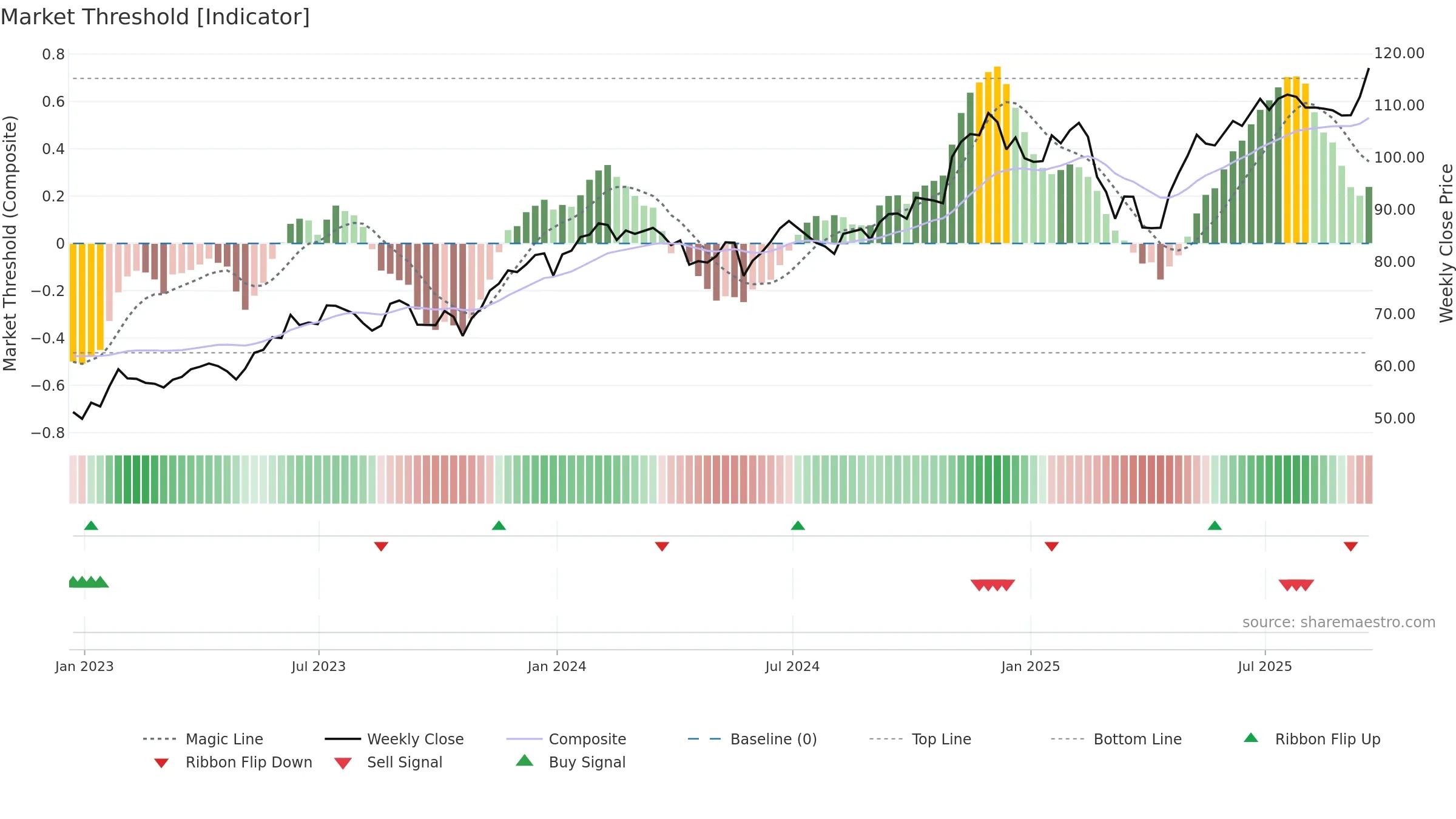
Task: Click the Sell Signal cluster after Jul 2025
Action: point(1296,585)
